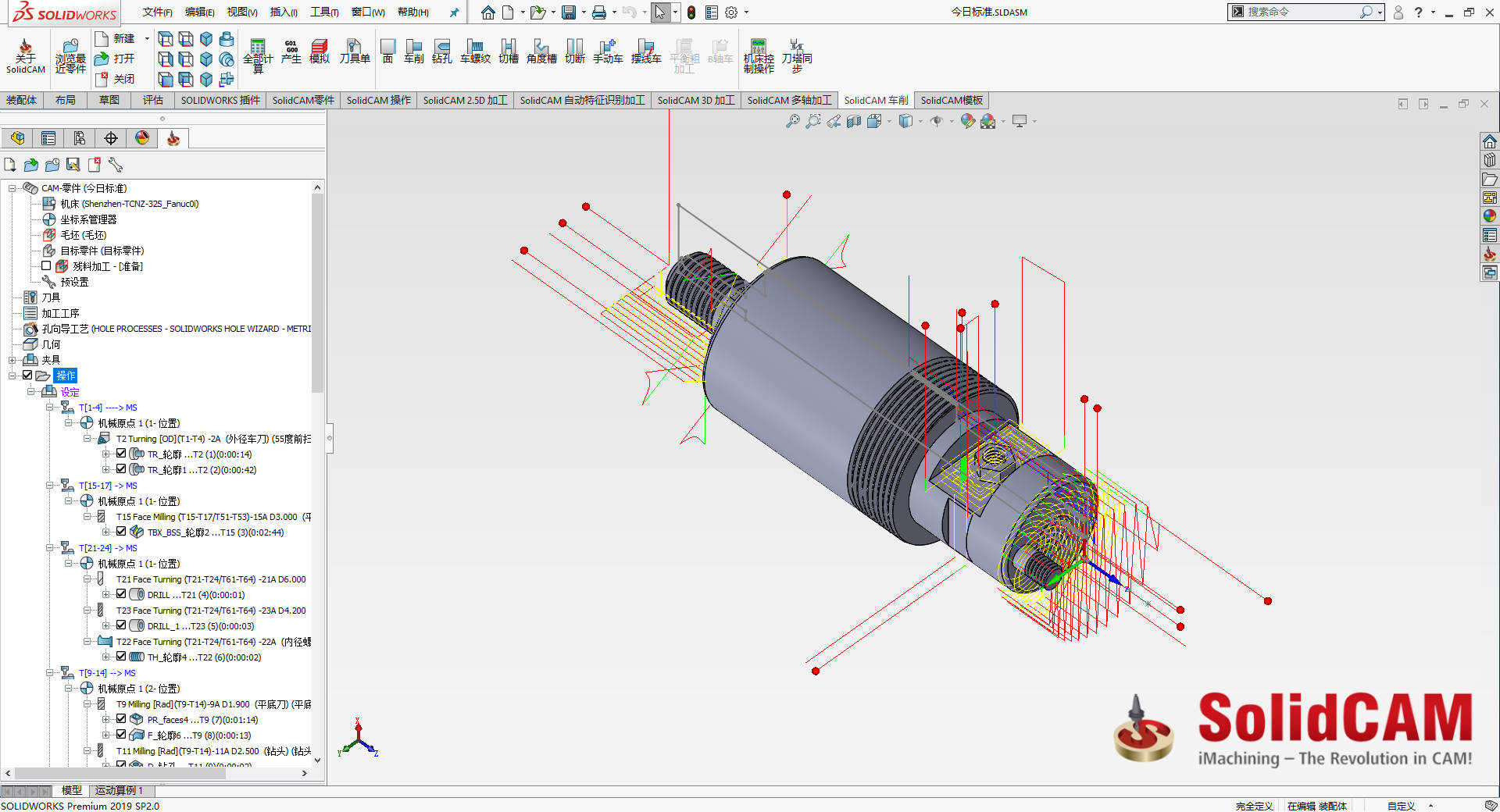Add an Angled Groove (角度槽) operation
Viewport: 1500px width, 812px height.
[541, 52]
